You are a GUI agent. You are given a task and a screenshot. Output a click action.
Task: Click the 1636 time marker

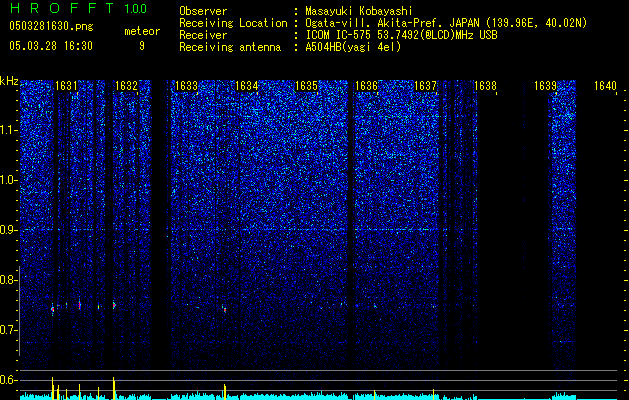pyautogui.click(x=366, y=86)
